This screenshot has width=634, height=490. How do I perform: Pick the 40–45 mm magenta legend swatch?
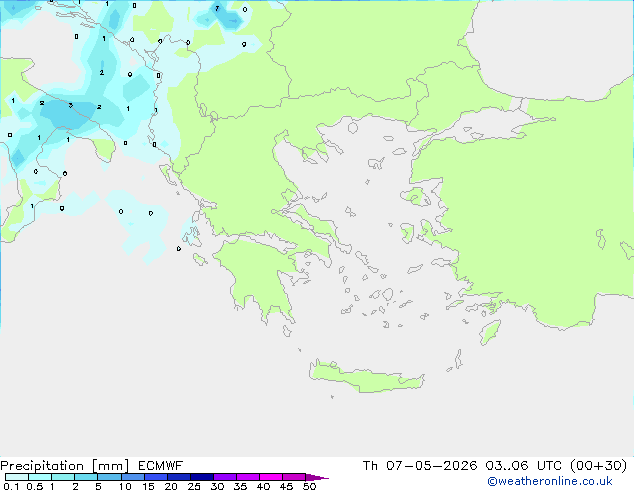tap(271, 477)
